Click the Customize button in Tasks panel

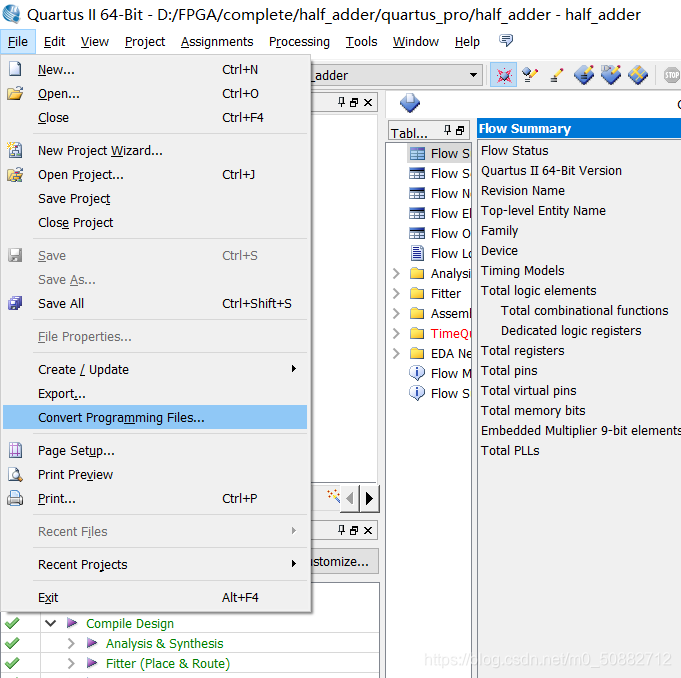[345, 561]
